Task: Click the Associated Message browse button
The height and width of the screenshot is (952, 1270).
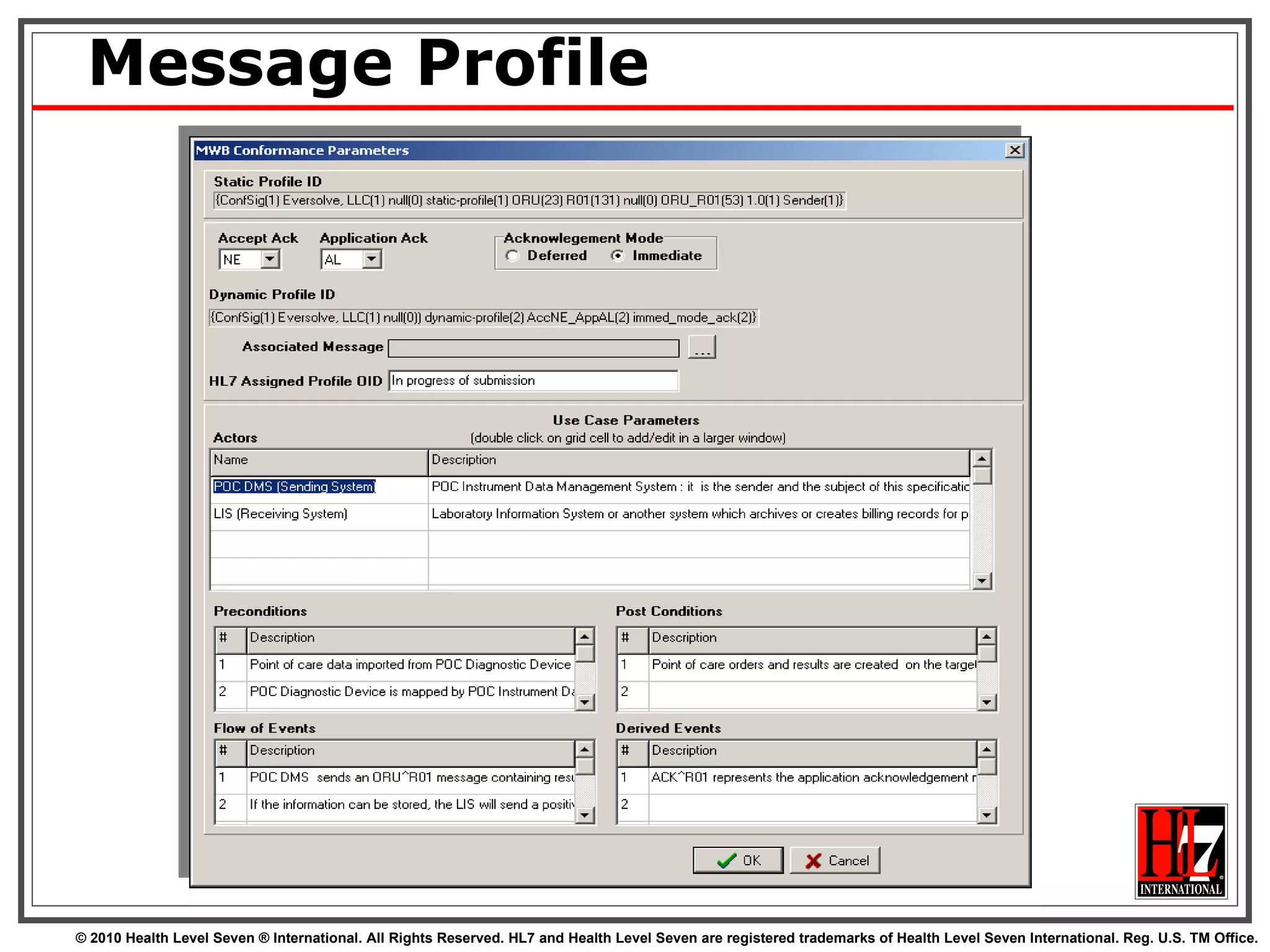Action: pos(702,347)
